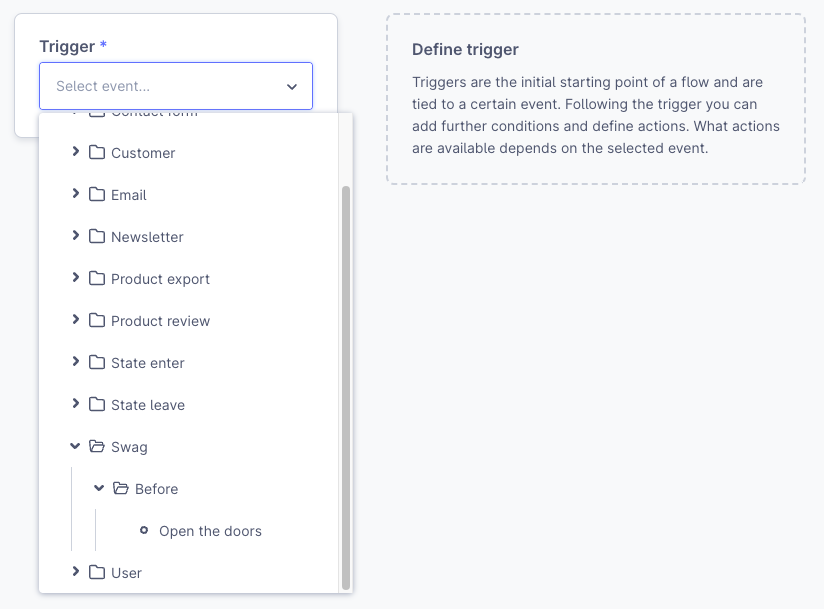Screen dimensions: 824x609
Task: Click the folder icon beside Email
Action: 97,195
